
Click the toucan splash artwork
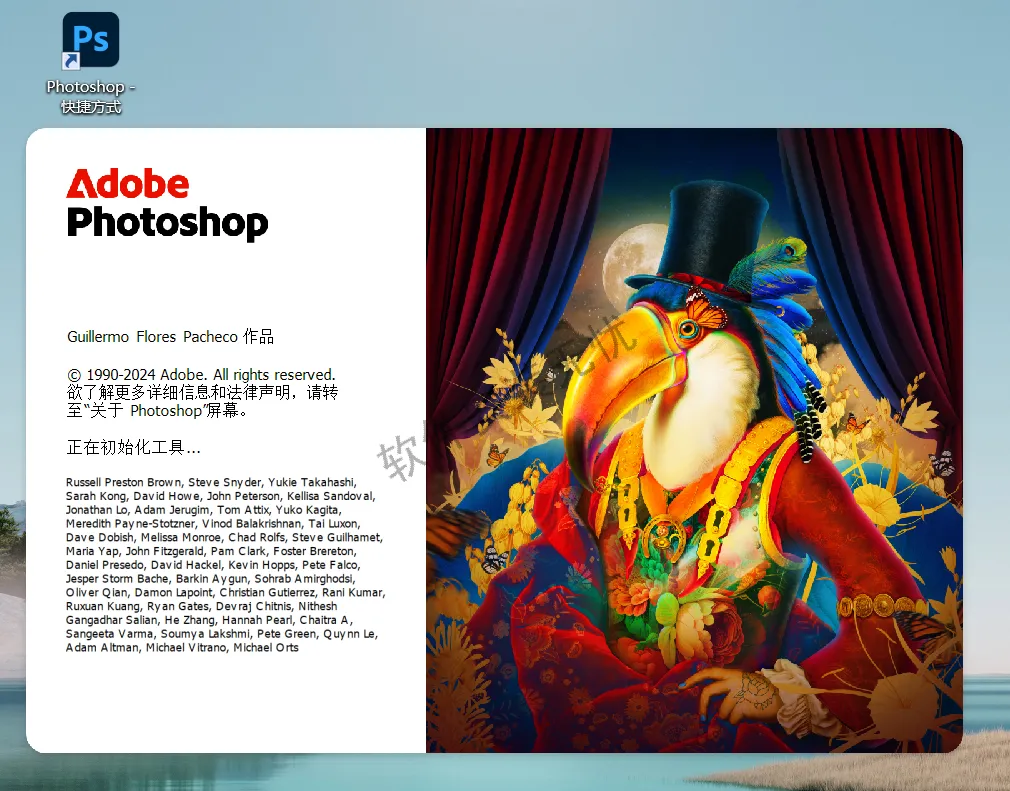click(694, 440)
